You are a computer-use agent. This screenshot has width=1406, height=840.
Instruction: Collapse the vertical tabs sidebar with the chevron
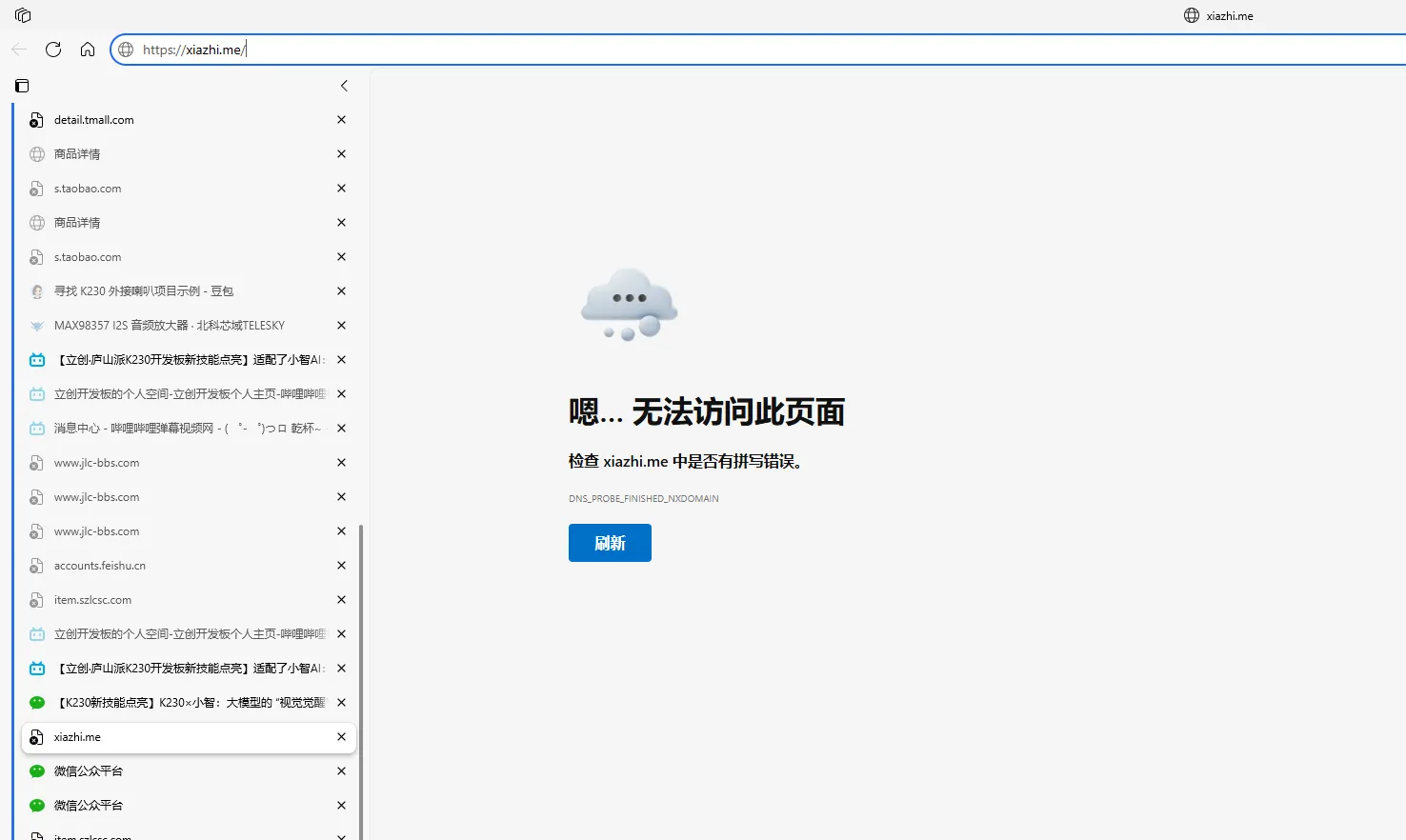[x=344, y=85]
